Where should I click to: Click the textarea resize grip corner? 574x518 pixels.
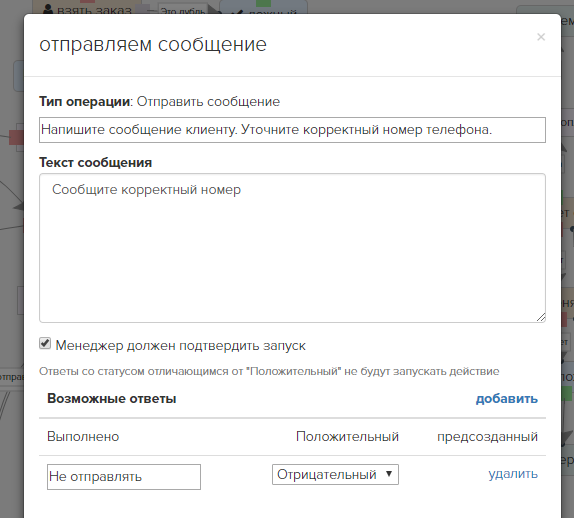click(x=541, y=317)
